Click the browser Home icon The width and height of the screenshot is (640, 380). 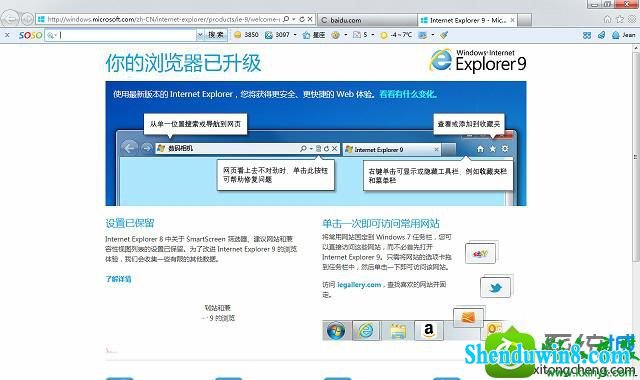point(607,19)
